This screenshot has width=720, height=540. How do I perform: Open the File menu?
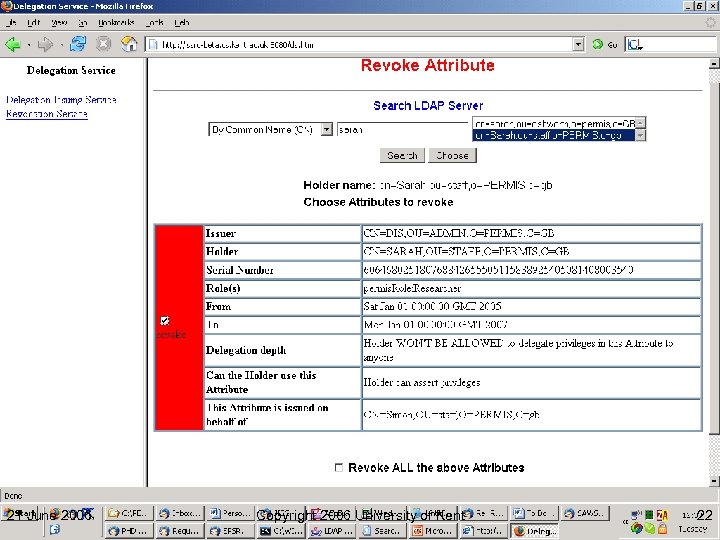tap(11, 22)
